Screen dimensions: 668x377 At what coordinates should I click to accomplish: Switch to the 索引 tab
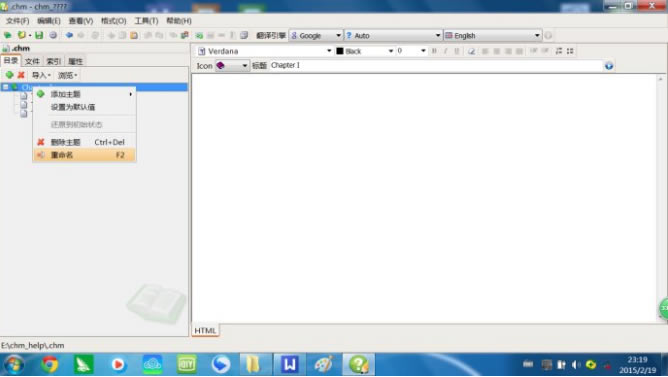54,61
